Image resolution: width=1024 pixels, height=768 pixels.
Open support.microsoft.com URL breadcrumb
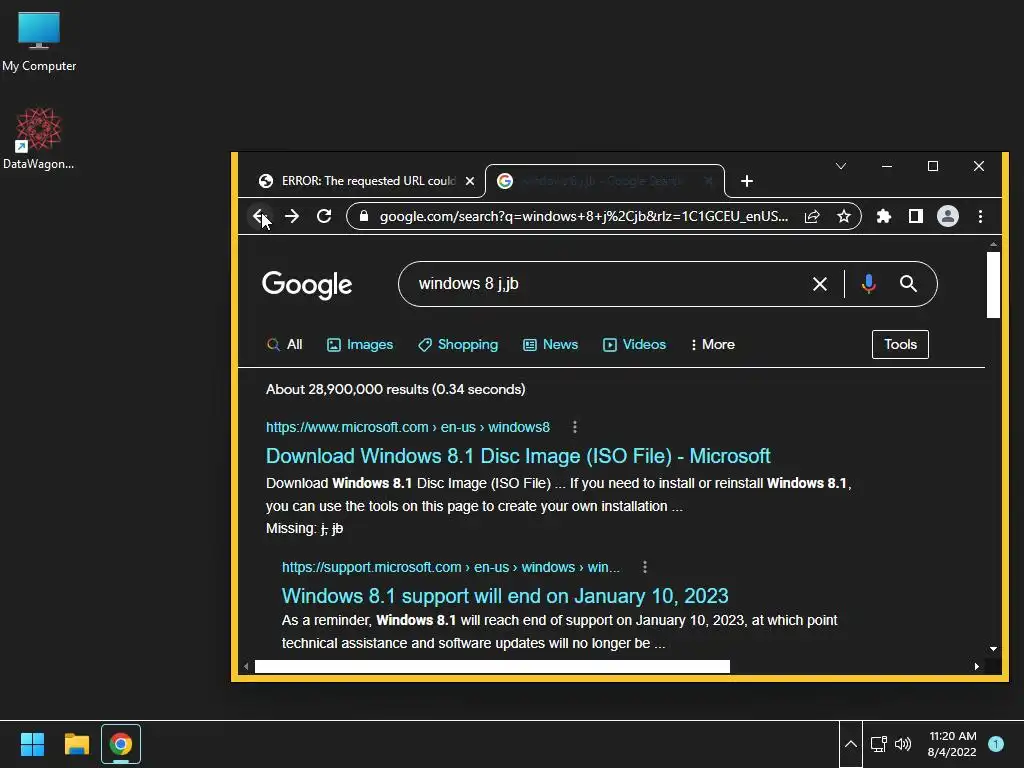pyautogui.click(x=451, y=567)
